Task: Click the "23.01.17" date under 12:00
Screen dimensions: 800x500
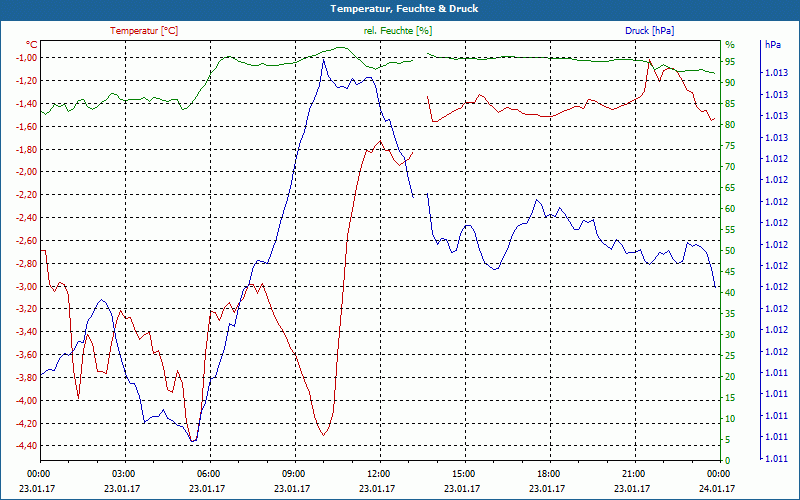Action: click(x=377, y=488)
